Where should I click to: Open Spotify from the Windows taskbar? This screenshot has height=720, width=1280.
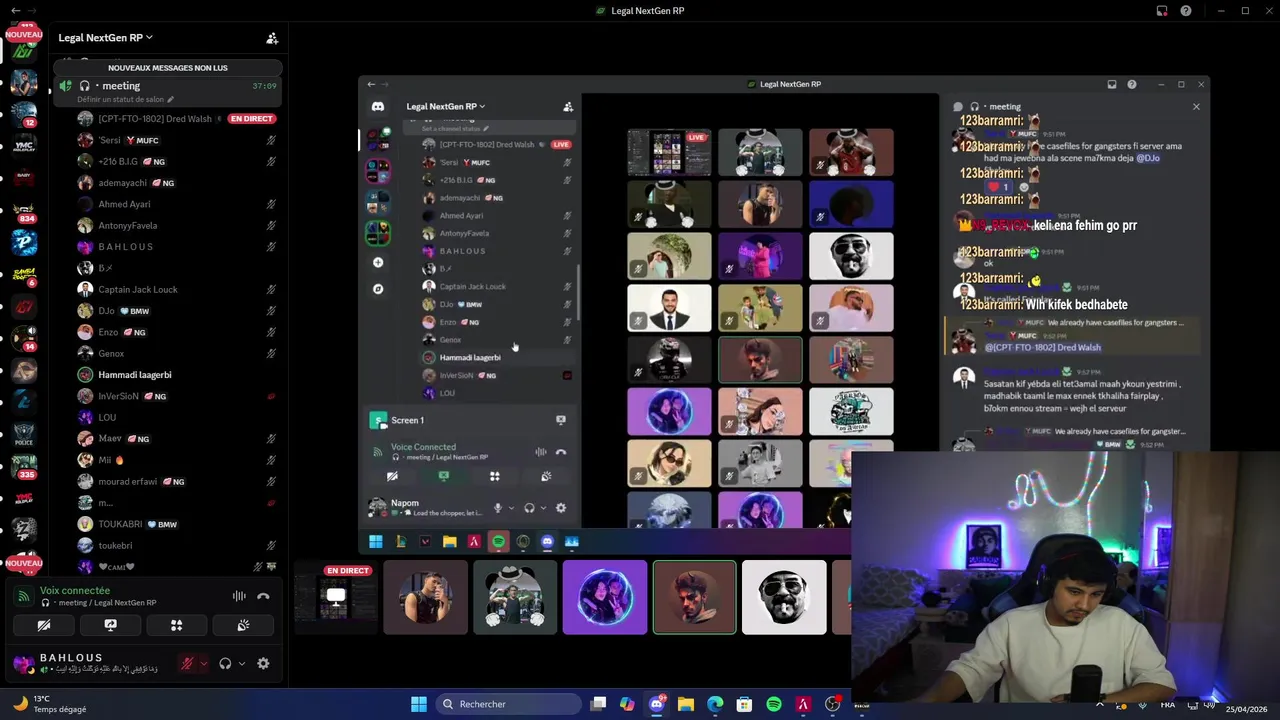774,704
